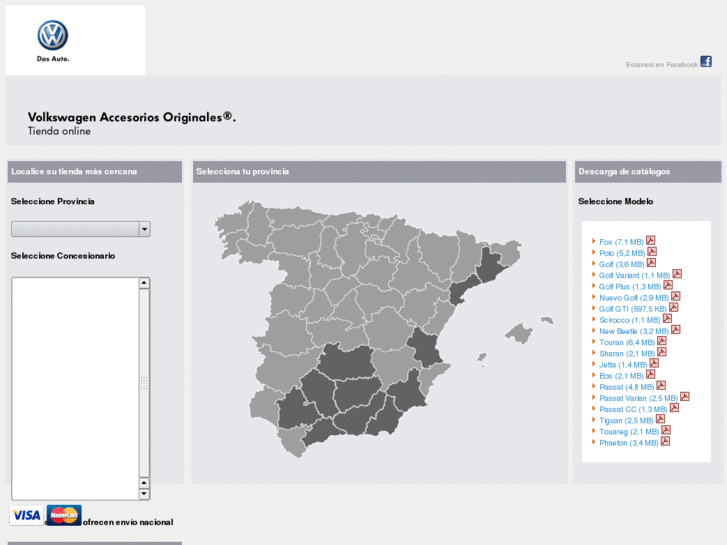The height and width of the screenshot is (545, 727).
Task: Click the PDF icon for Touareg
Action: pos(666,430)
